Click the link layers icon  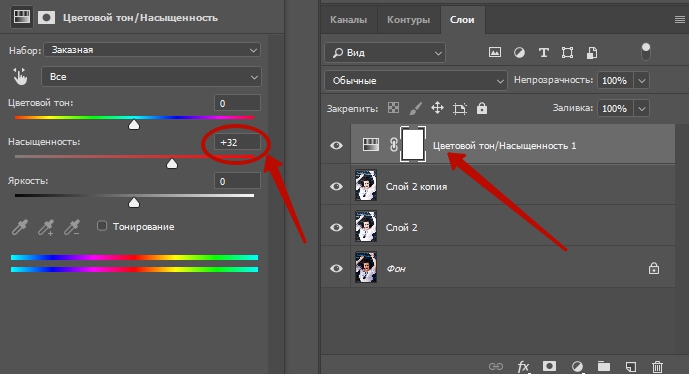496,366
